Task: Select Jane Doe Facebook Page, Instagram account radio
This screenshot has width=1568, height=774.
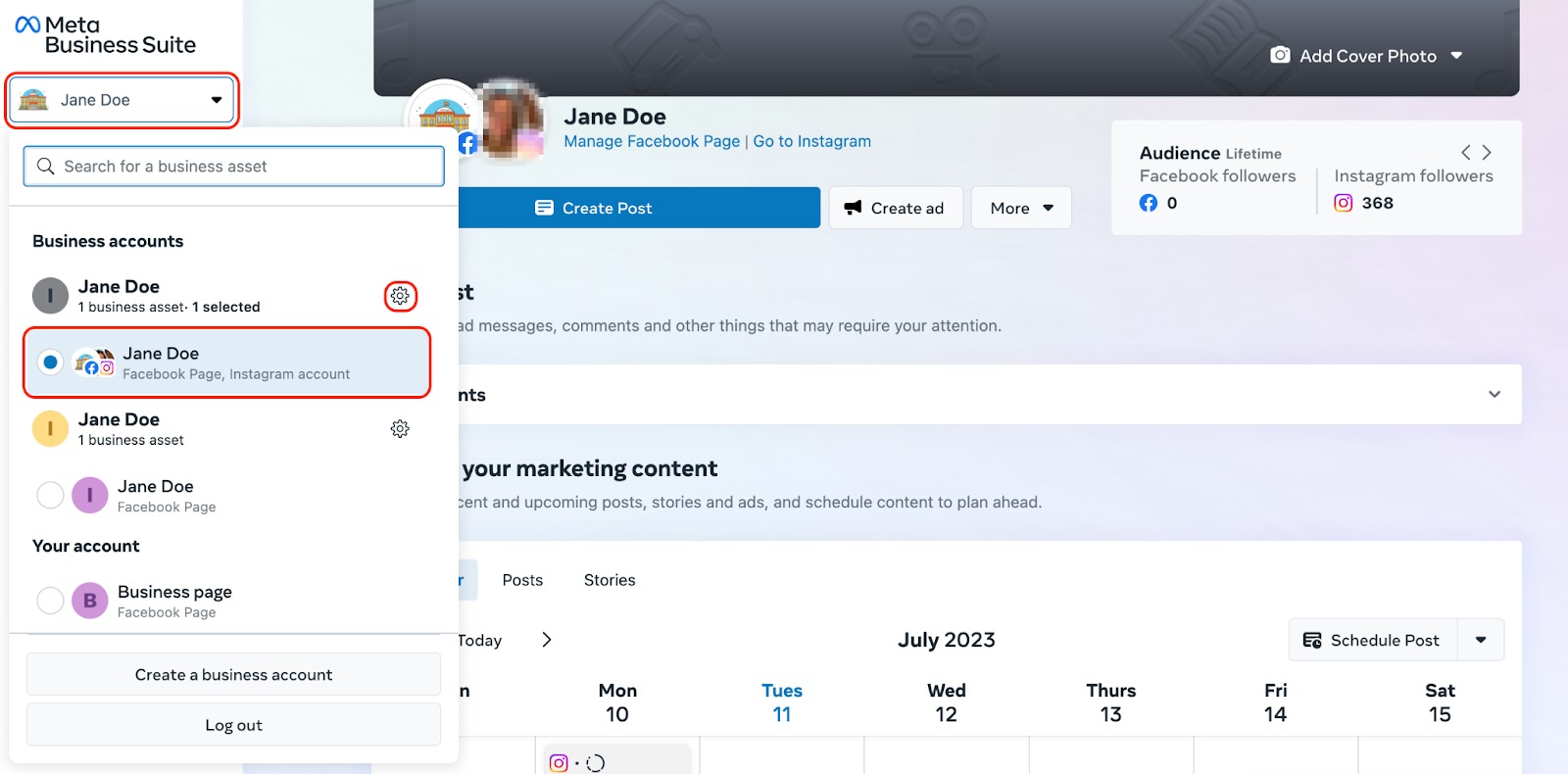Action: pyautogui.click(x=50, y=363)
